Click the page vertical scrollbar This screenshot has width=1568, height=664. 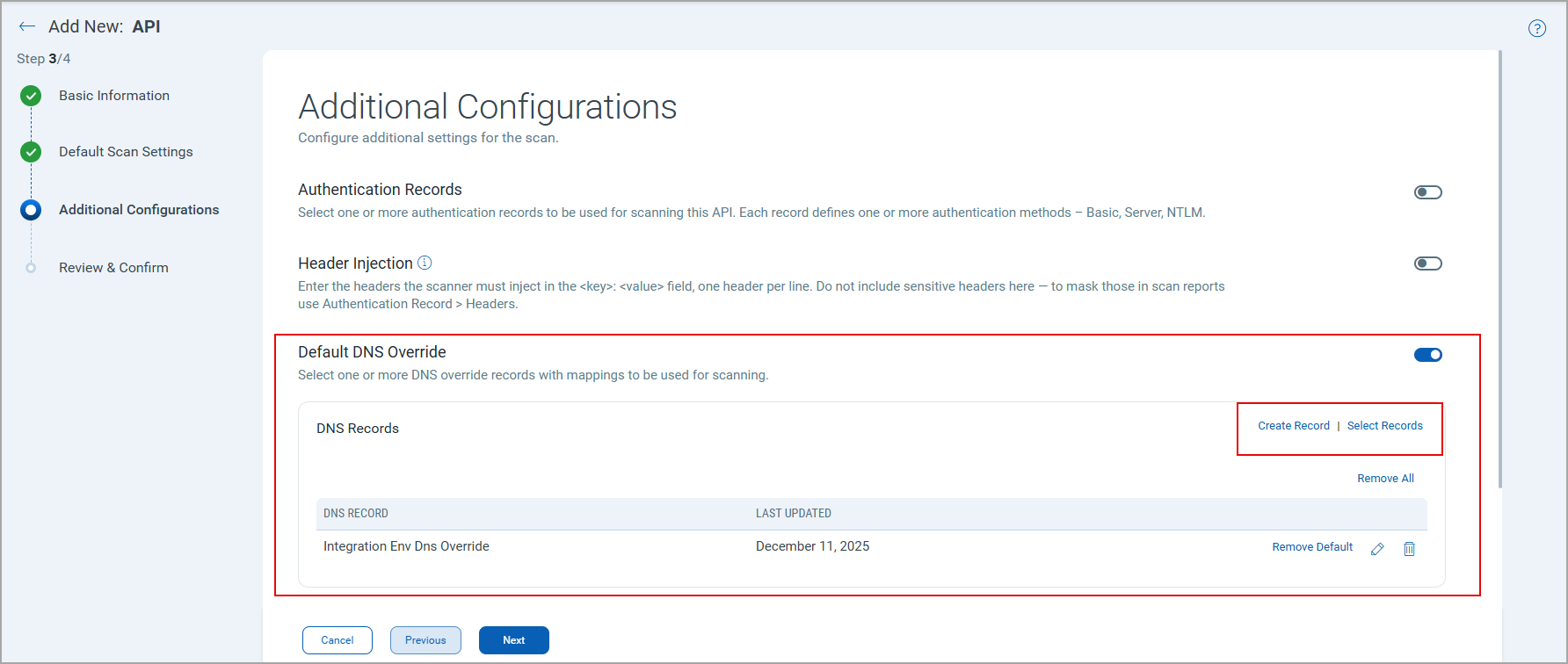point(1500,269)
